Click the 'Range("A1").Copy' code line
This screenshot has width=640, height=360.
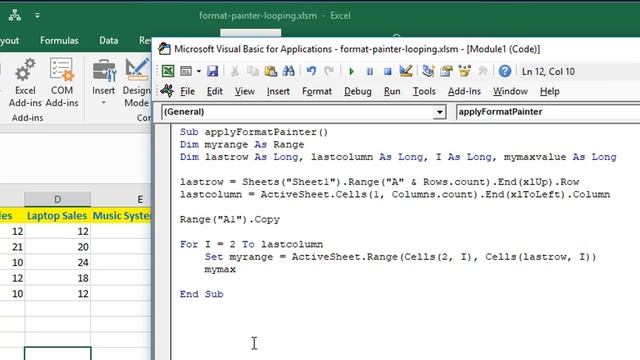click(x=230, y=220)
